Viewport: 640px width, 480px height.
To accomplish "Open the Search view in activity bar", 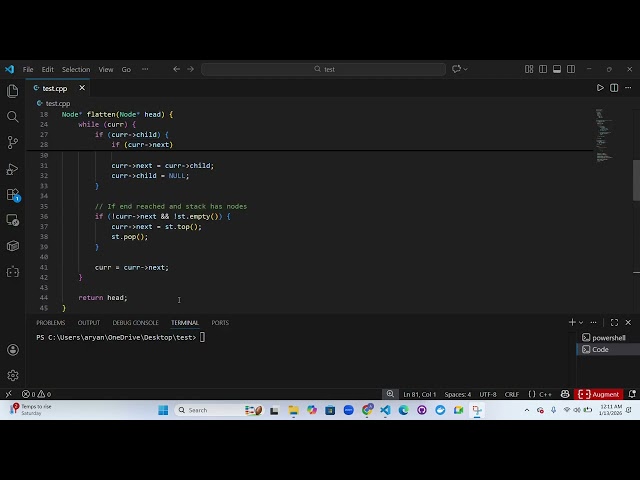I will coord(13,117).
